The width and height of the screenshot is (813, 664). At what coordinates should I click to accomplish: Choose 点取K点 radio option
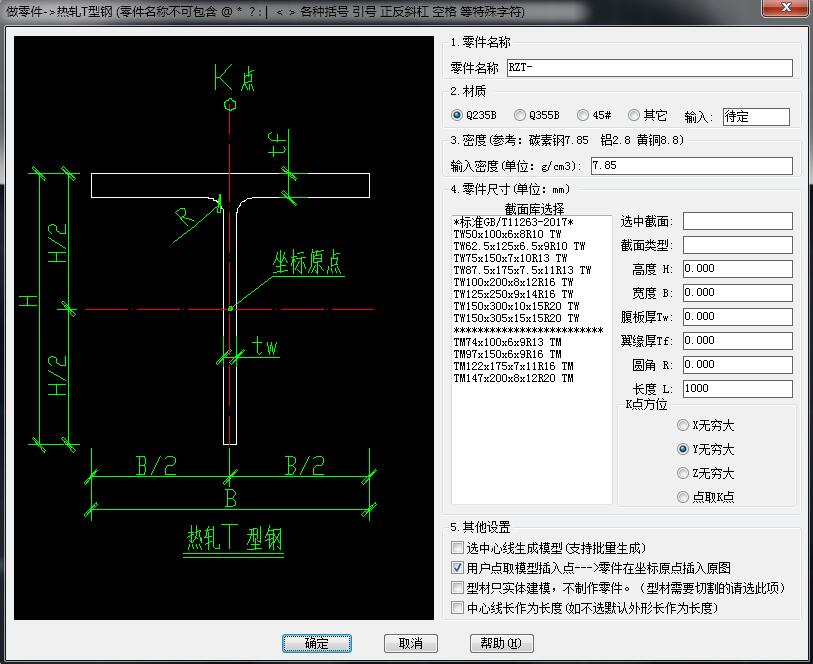[x=683, y=497]
